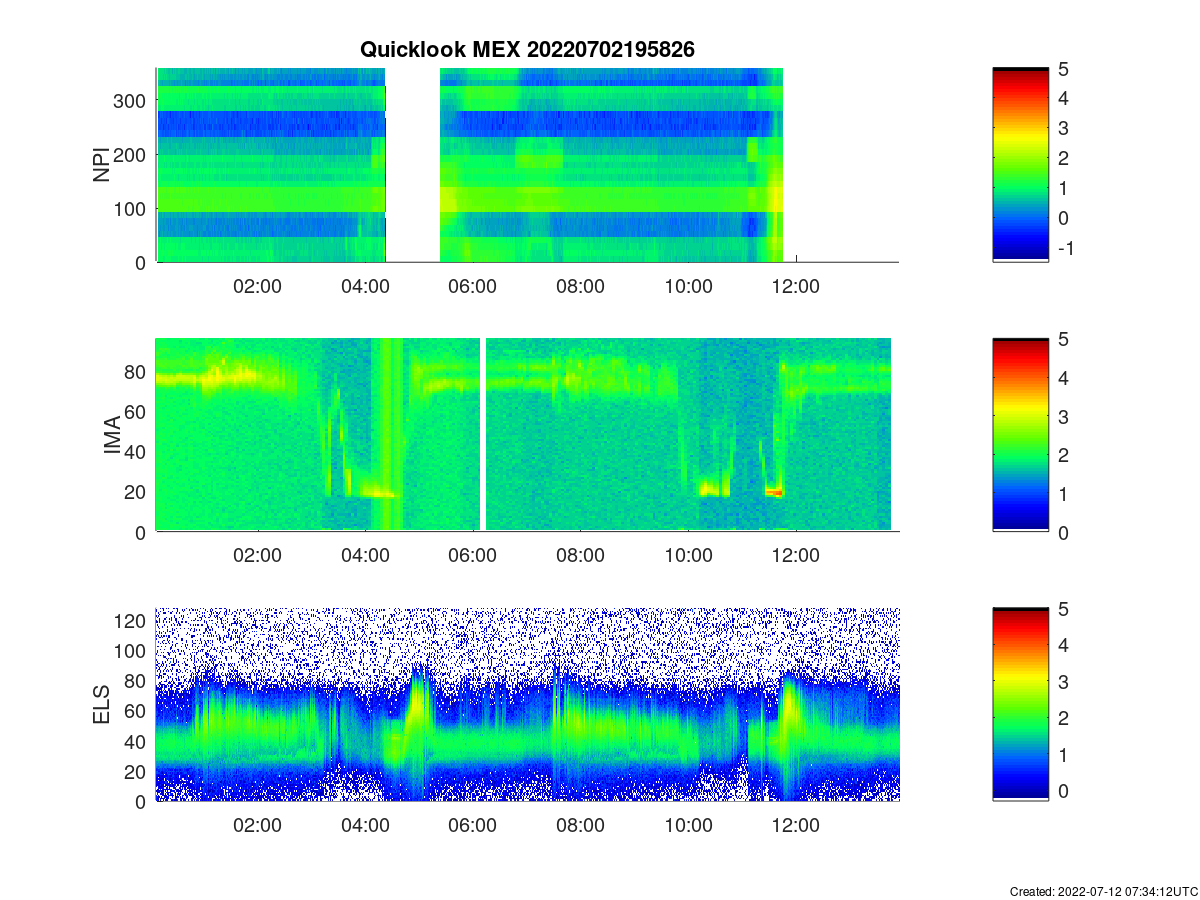
Task: Click the title Quicklook MEX 20220702195826
Action: click(x=527, y=49)
